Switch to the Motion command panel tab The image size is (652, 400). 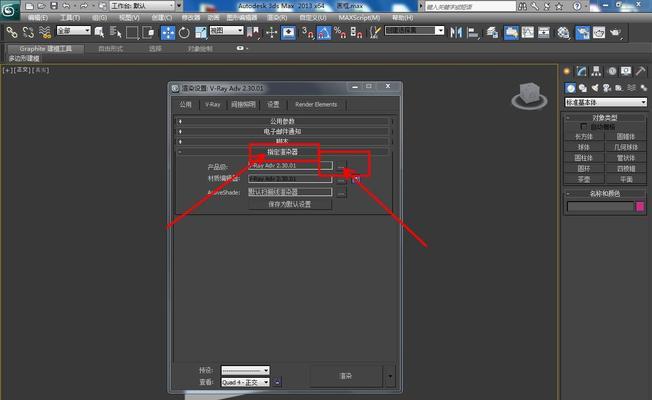pyautogui.click(x=612, y=72)
